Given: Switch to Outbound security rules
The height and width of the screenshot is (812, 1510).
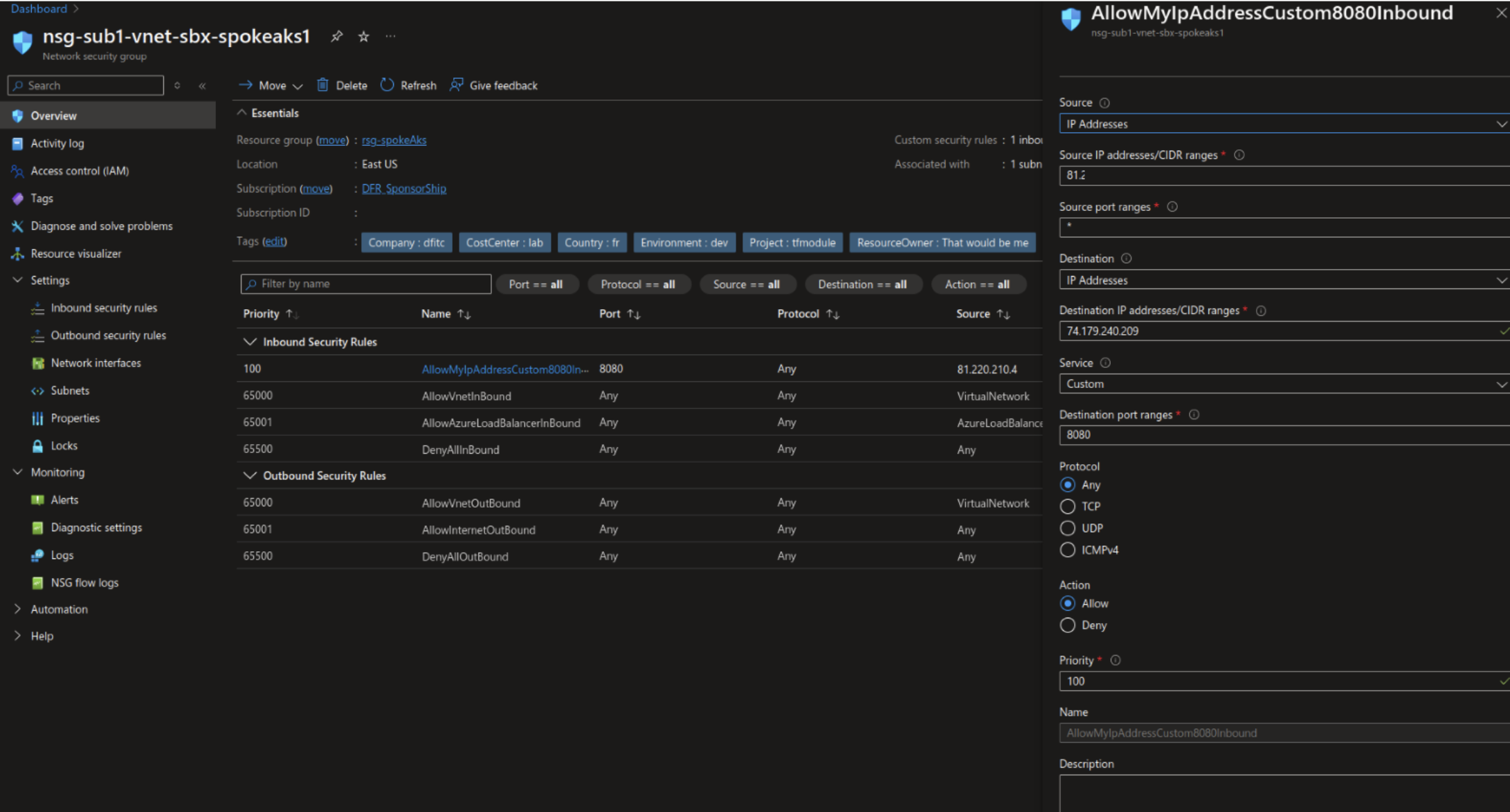Looking at the screenshot, I should pos(108,335).
